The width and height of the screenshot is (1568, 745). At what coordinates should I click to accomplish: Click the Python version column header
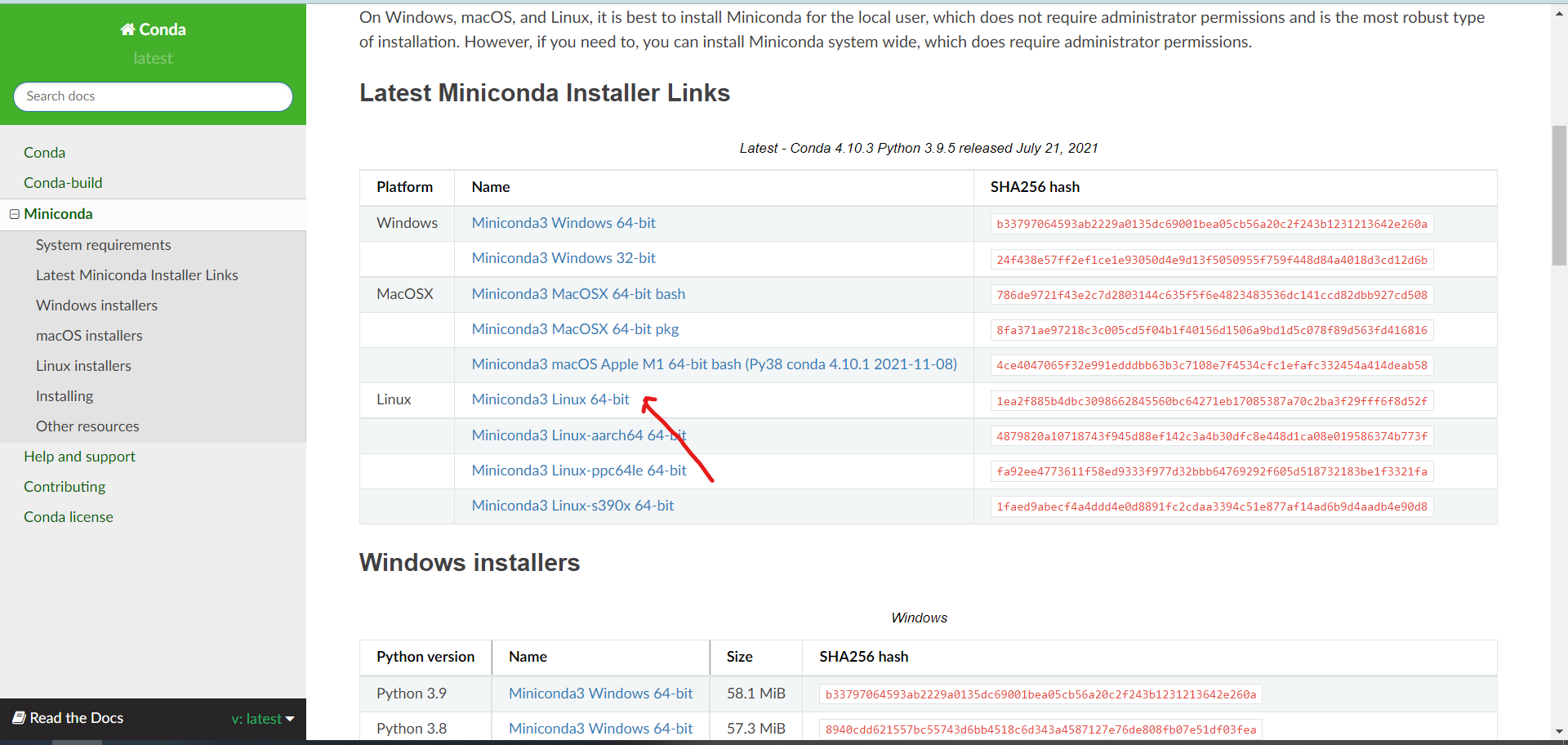coord(425,657)
